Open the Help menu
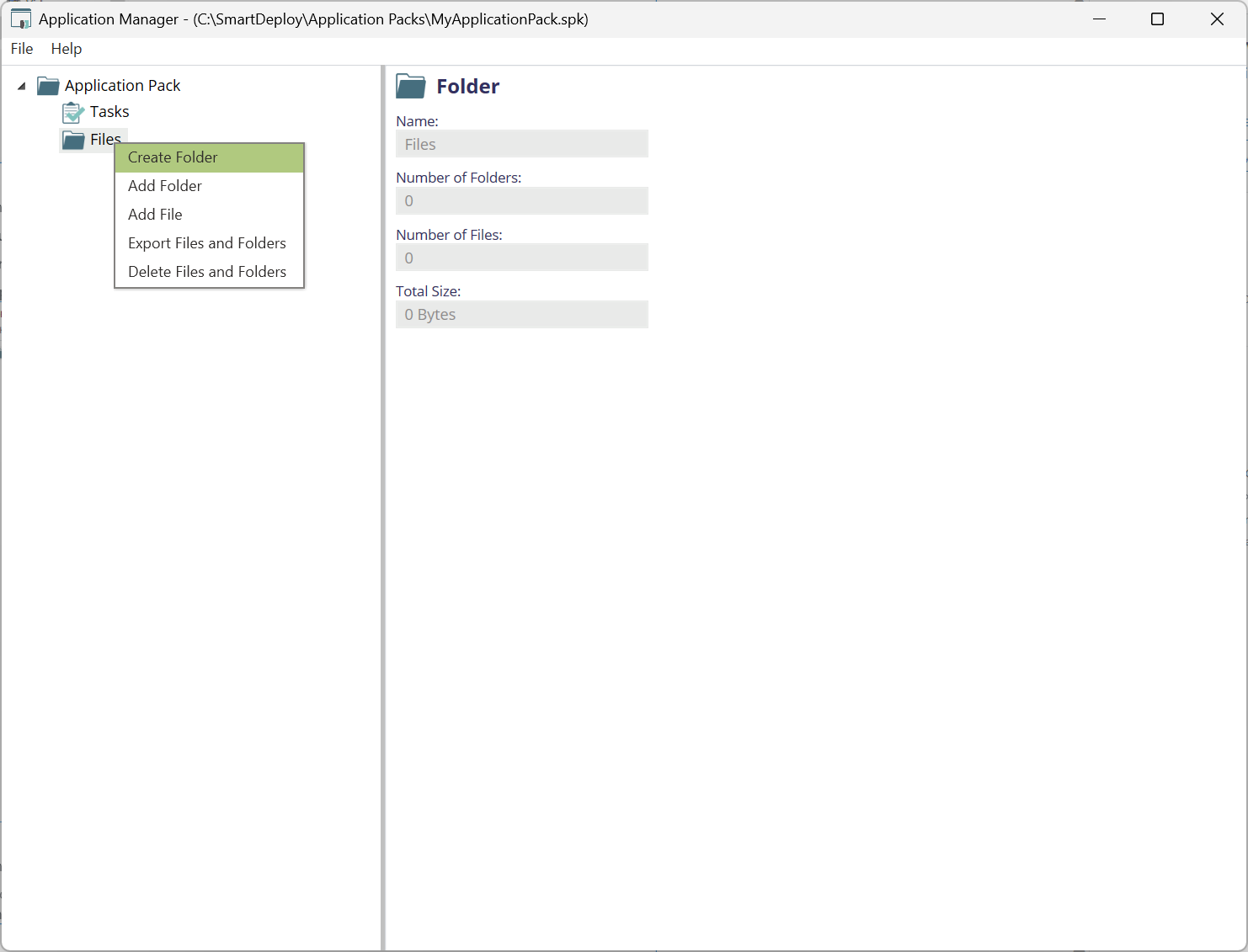The width and height of the screenshot is (1248, 952). point(67,49)
